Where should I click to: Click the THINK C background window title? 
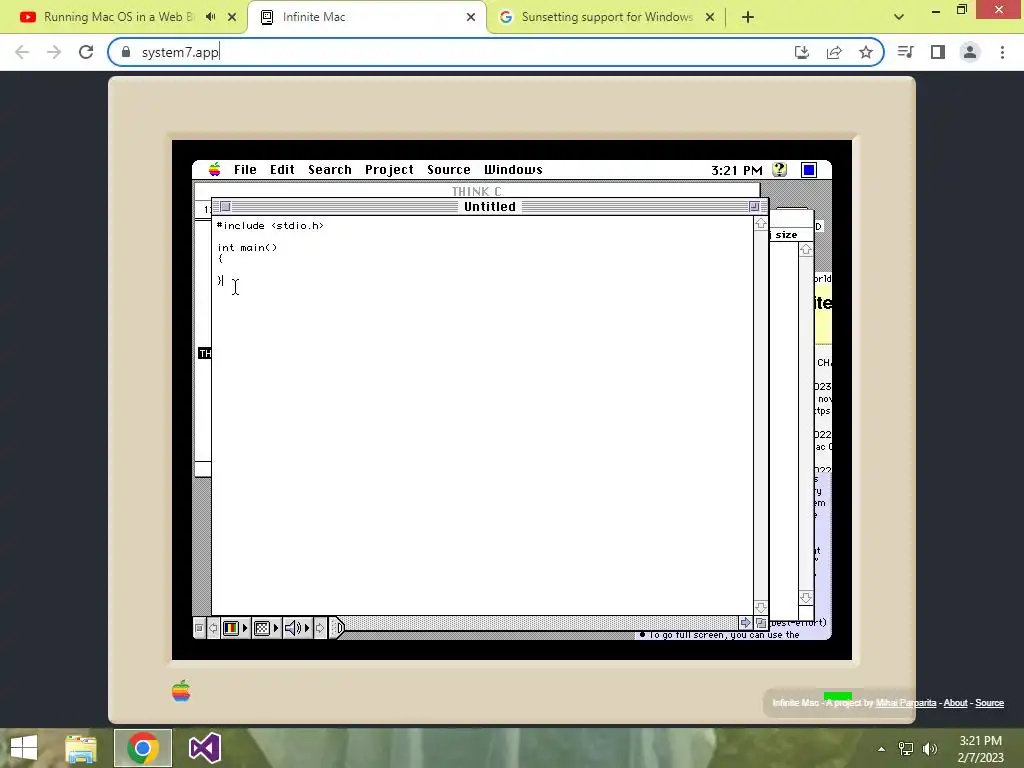477,191
